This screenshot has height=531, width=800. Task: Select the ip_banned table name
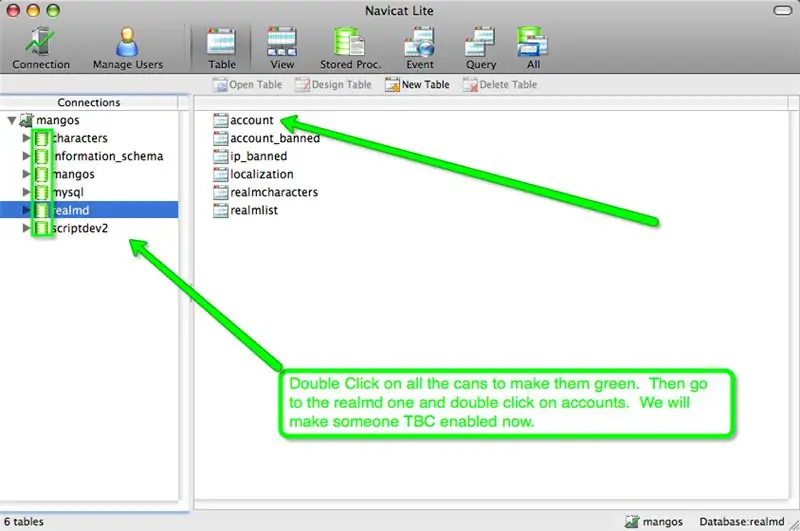(x=259, y=156)
